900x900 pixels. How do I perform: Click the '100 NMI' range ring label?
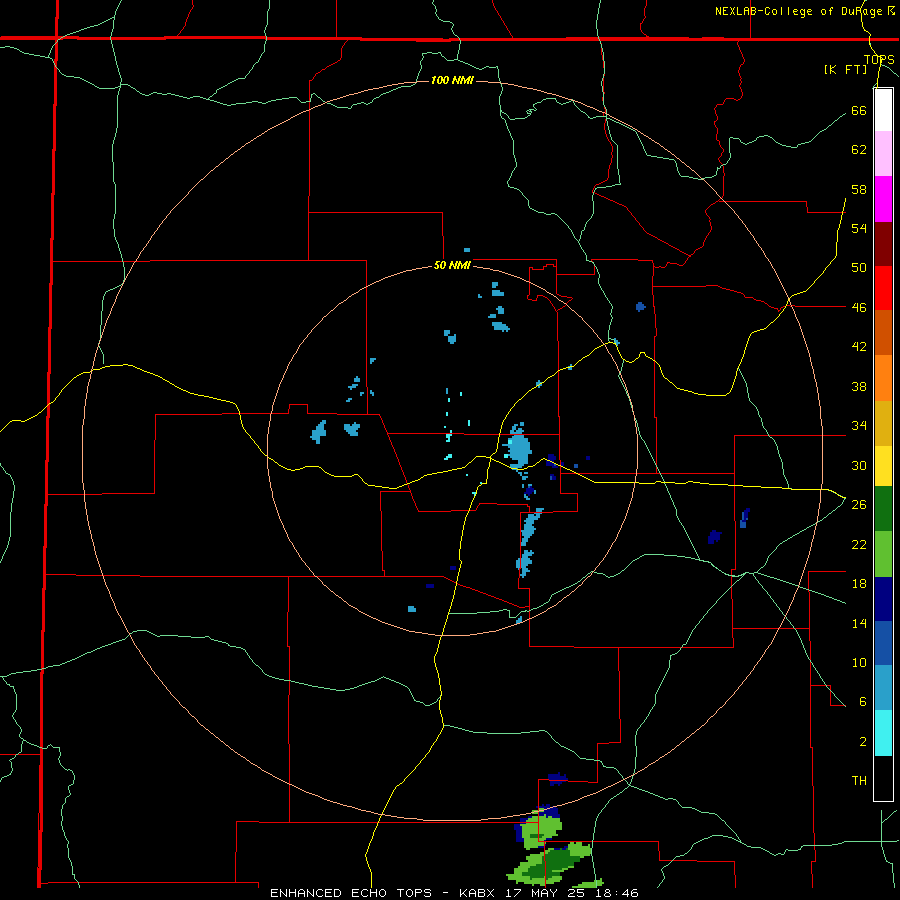[452, 80]
